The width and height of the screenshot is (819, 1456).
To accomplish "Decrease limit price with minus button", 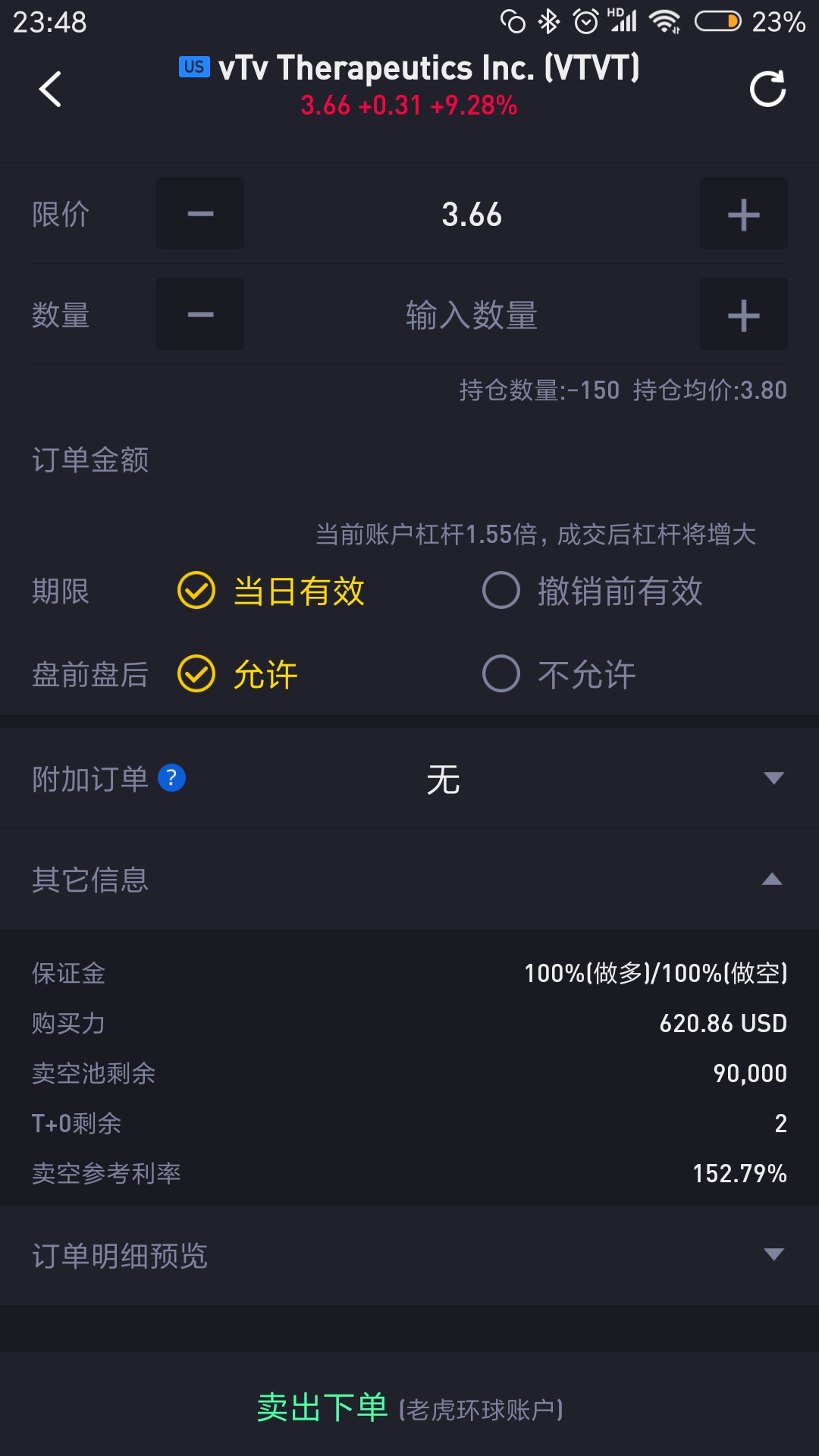I will (200, 214).
